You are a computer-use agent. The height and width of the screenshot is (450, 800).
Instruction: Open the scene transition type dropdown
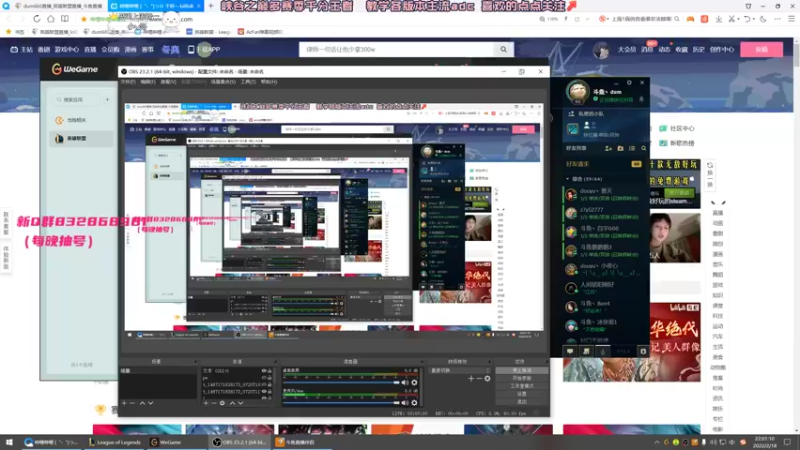pyautogui.click(x=460, y=370)
